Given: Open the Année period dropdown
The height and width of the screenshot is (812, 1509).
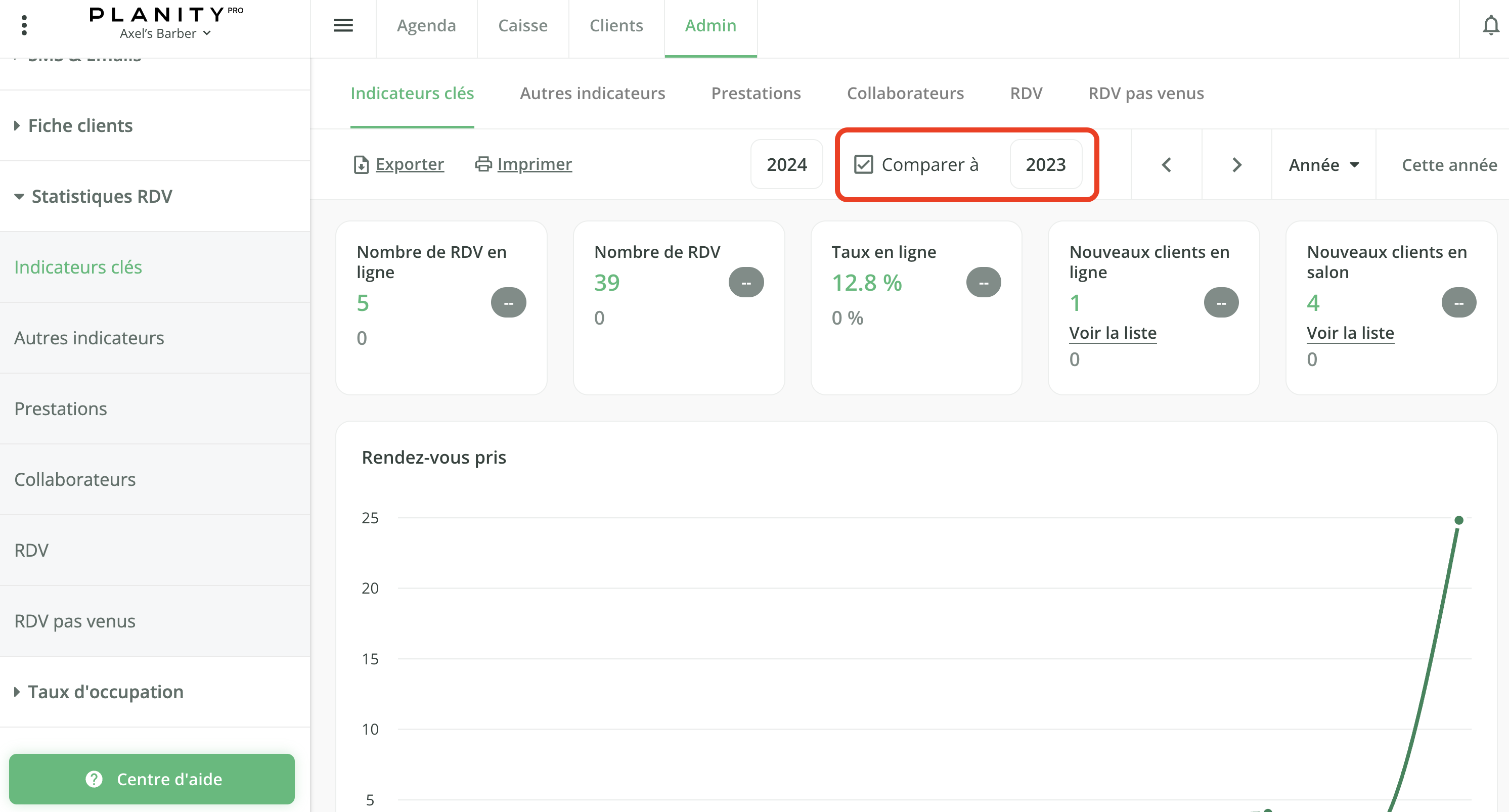Looking at the screenshot, I should [1323, 165].
